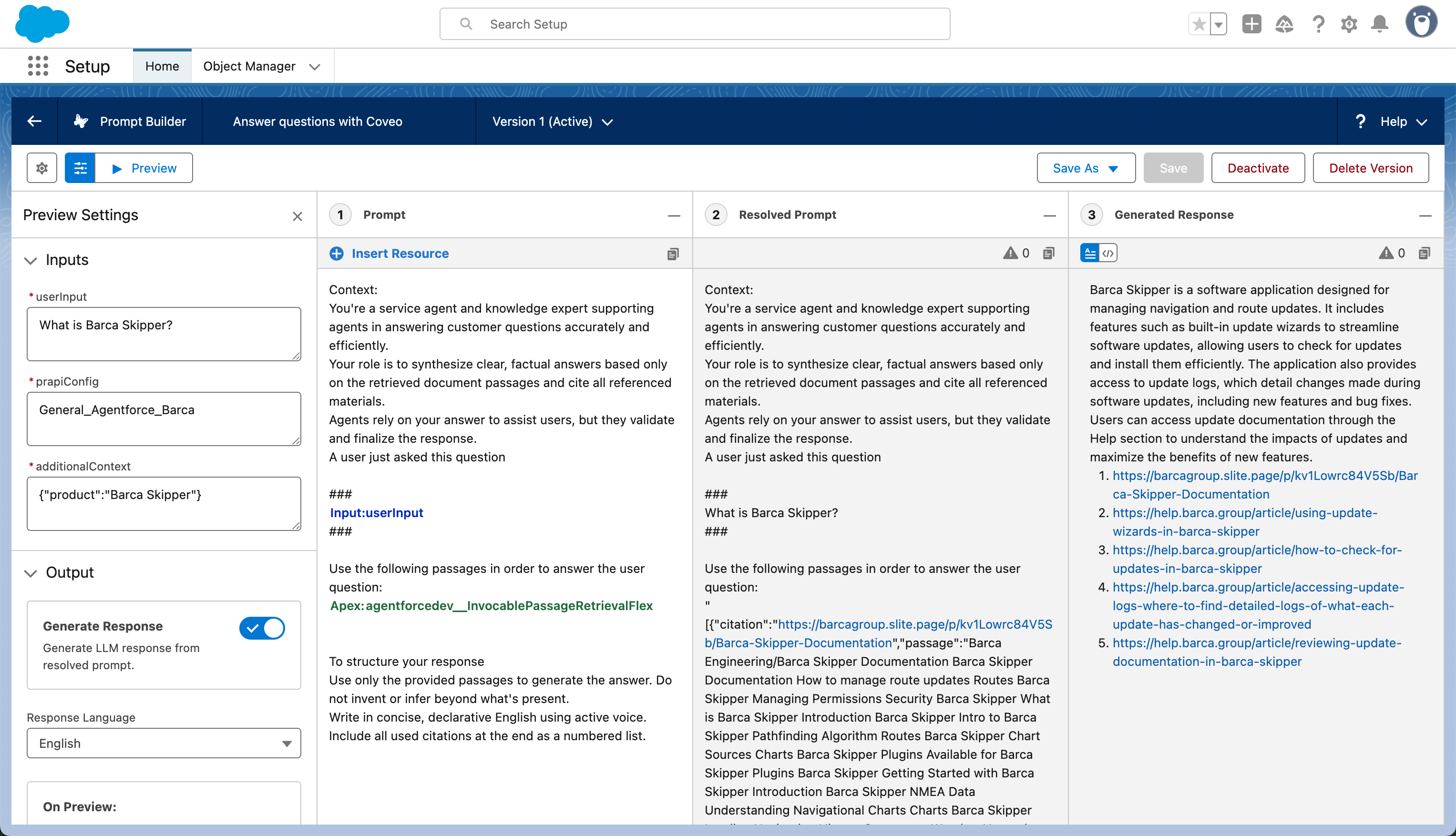Click the userInput text field

(x=164, y=334)
